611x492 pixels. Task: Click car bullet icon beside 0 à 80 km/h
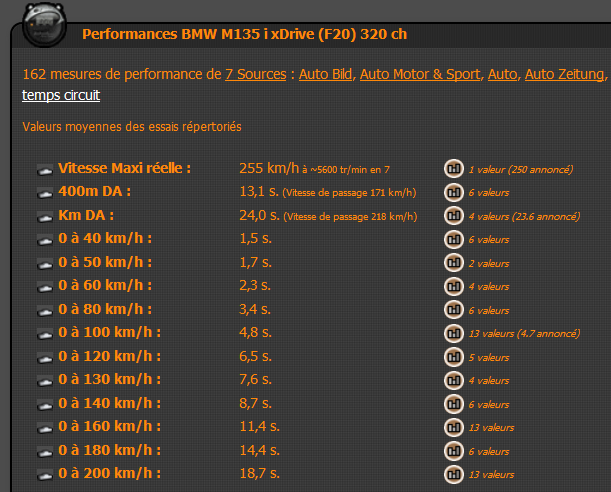tap(45, 311)
